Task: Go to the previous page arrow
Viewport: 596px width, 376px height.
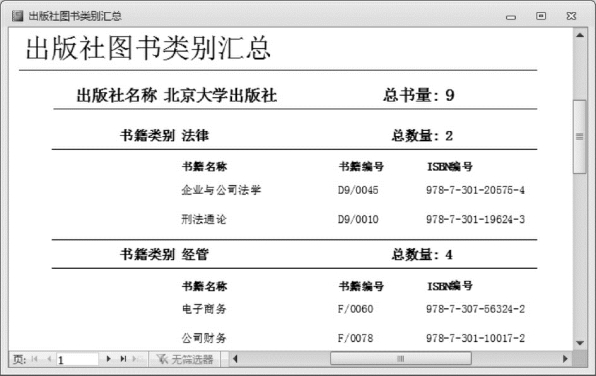Action: pos(49,359)
